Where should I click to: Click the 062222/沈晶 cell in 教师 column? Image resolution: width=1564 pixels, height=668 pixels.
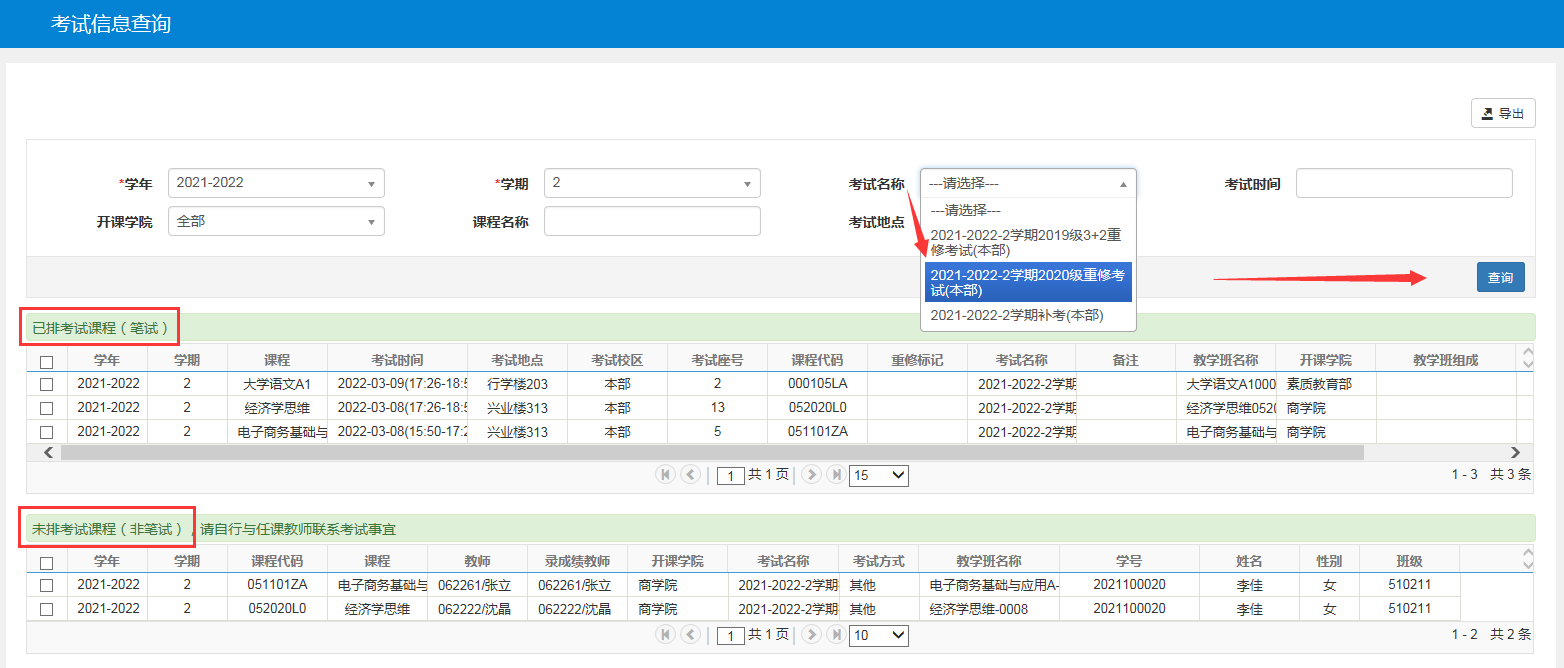[x=477, y=608]
